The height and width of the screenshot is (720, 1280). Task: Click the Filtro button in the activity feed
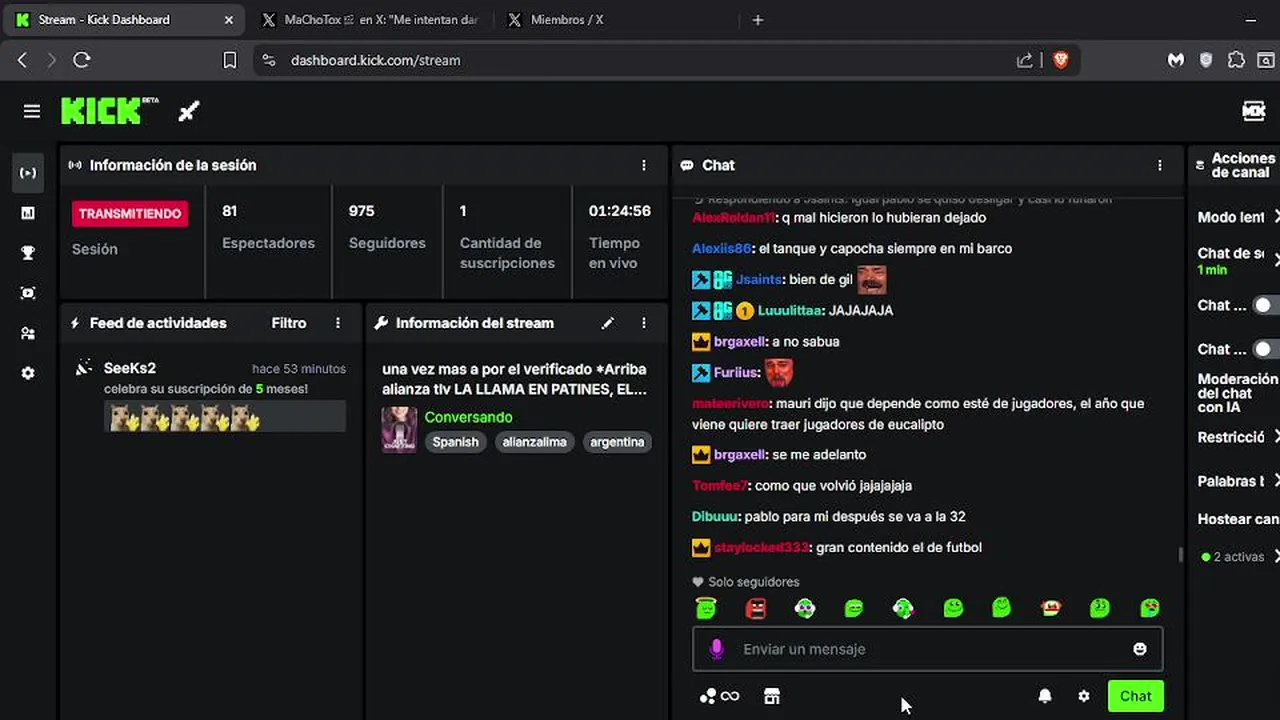pyautogui.click(x=289, y=323)
